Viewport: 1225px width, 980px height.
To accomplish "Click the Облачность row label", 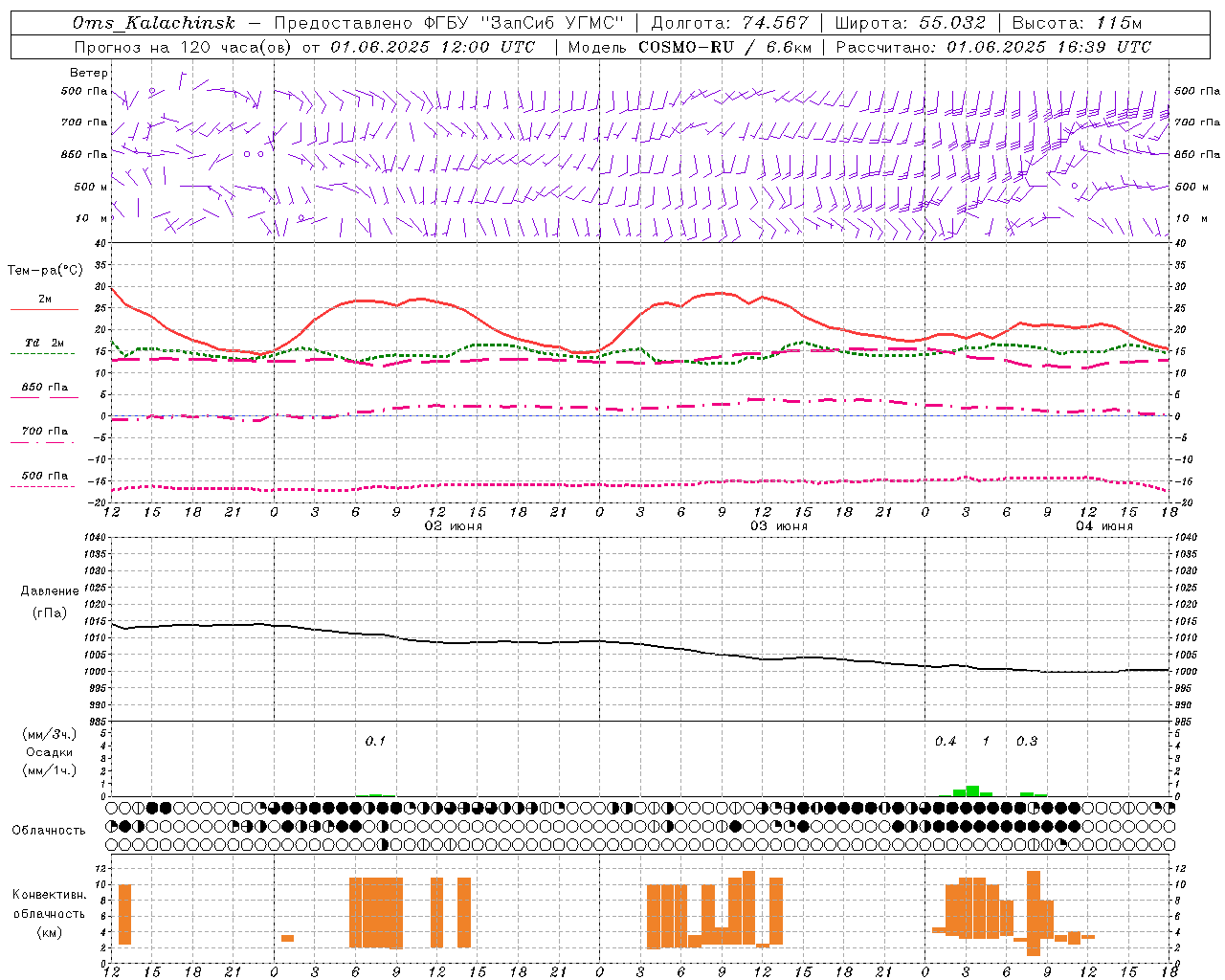I will tap(49, 831).
